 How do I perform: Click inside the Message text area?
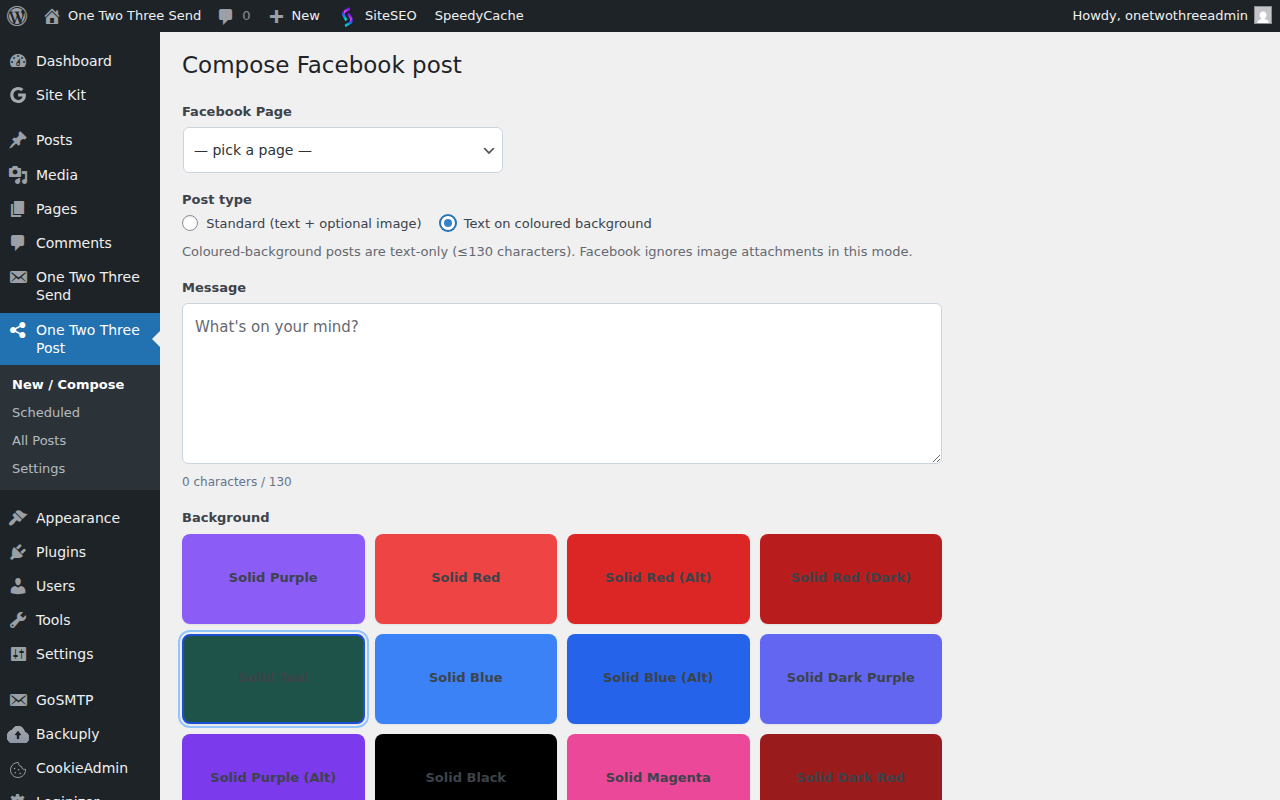562,383
